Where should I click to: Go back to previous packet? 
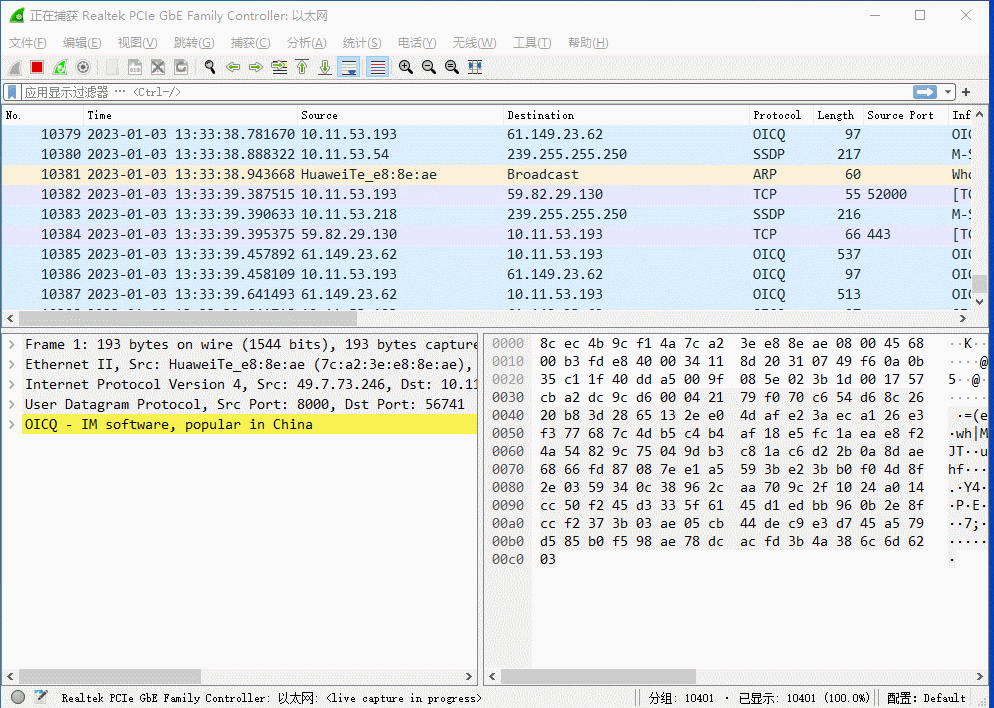(233, 67)
